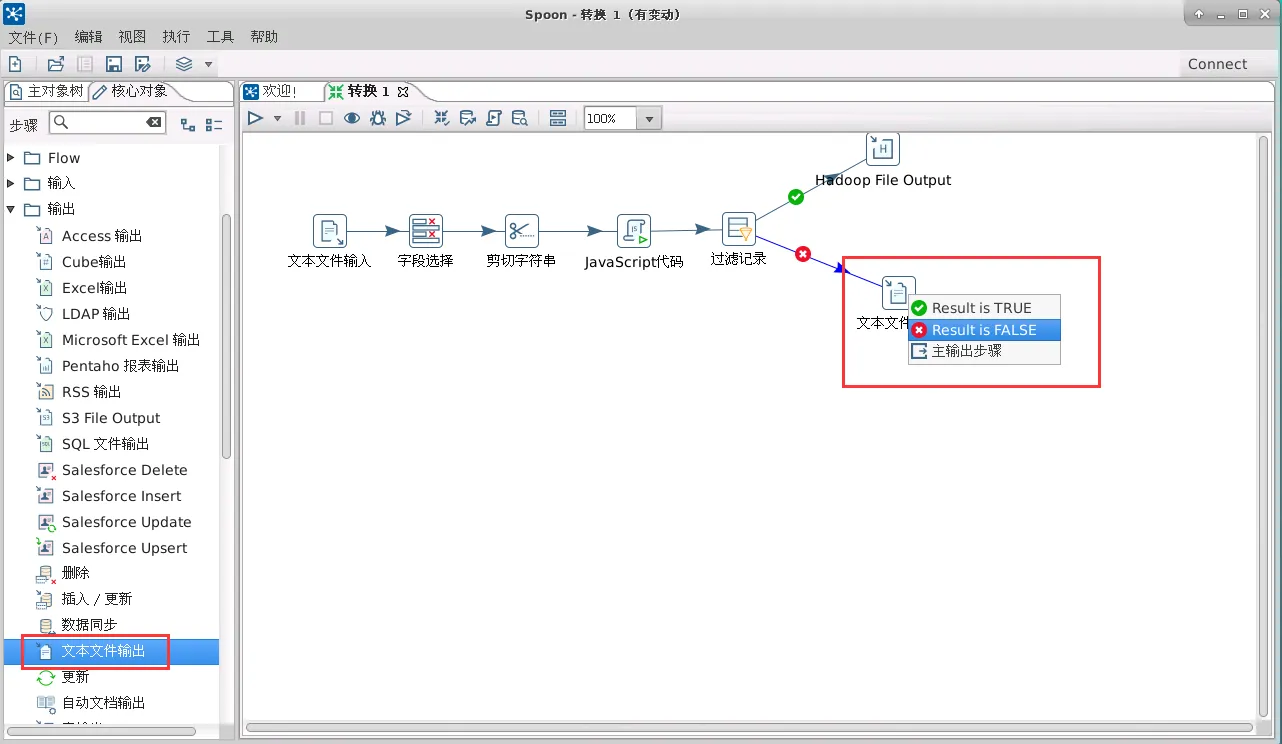Preview the transformation with eye icon

352,118
